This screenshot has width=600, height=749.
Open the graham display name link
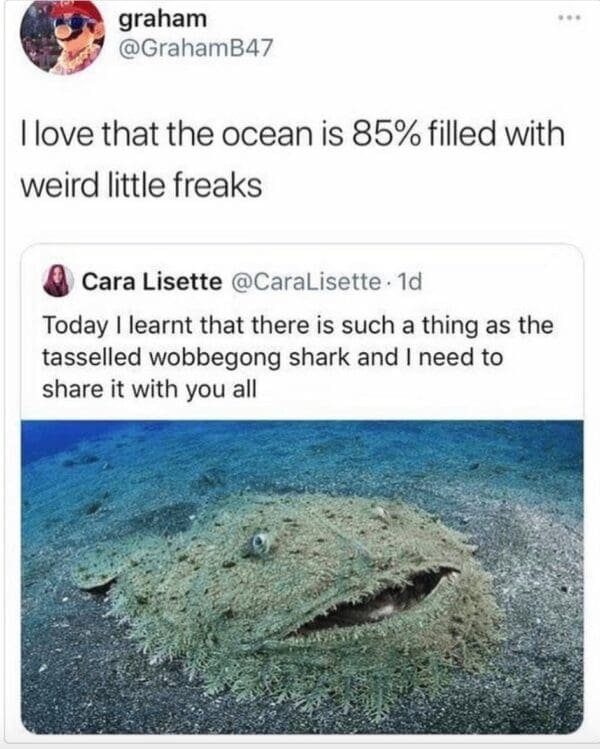pyautogui.click(x=162, y=19)
